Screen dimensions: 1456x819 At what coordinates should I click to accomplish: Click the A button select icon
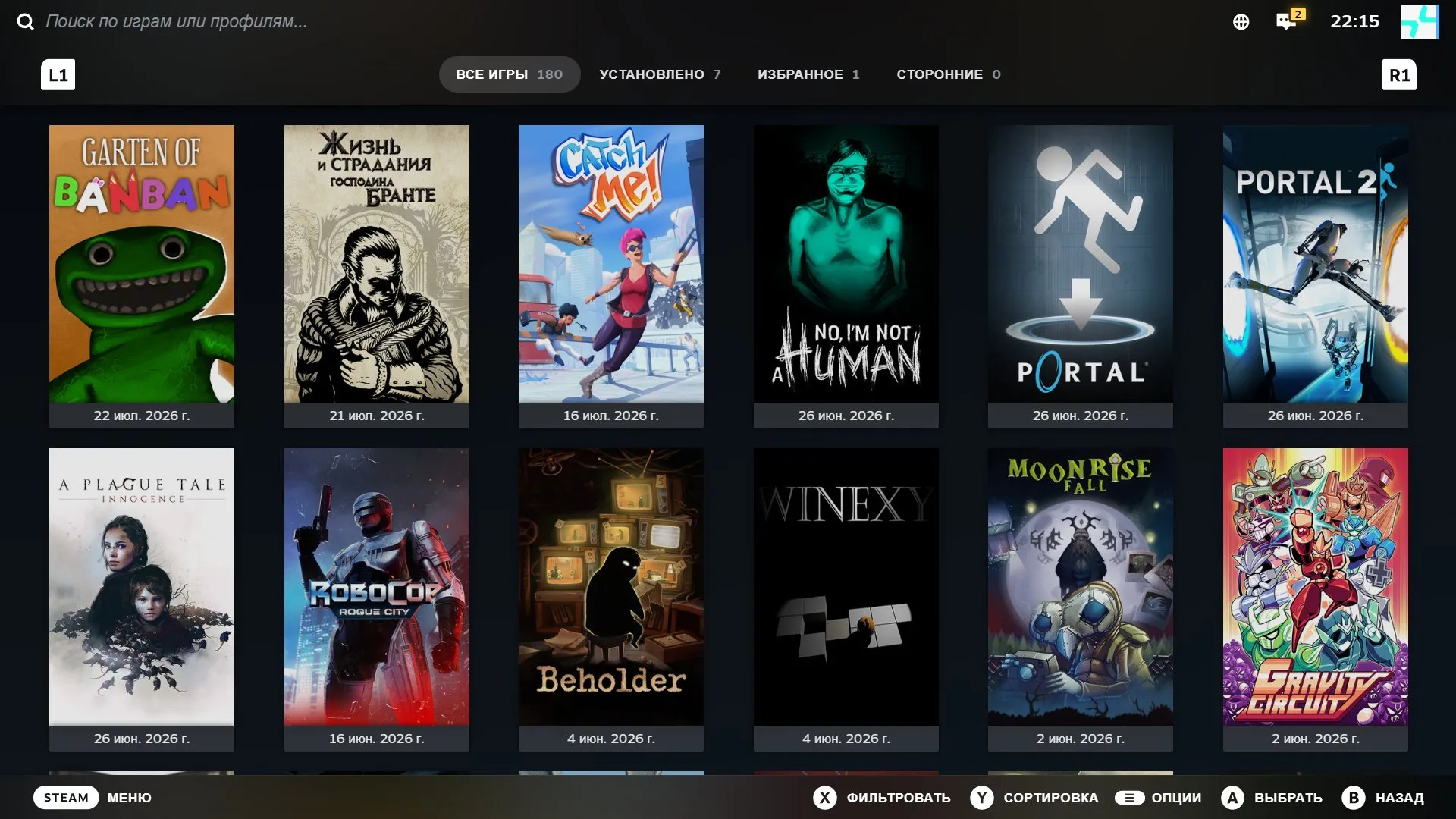1233,798
